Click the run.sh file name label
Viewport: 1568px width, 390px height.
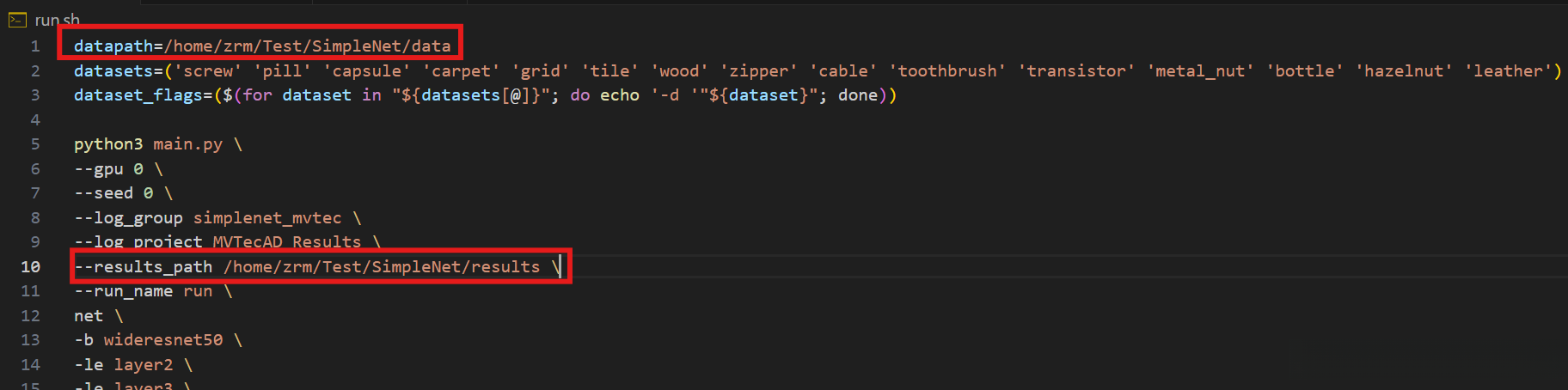[x=57, y=19]
